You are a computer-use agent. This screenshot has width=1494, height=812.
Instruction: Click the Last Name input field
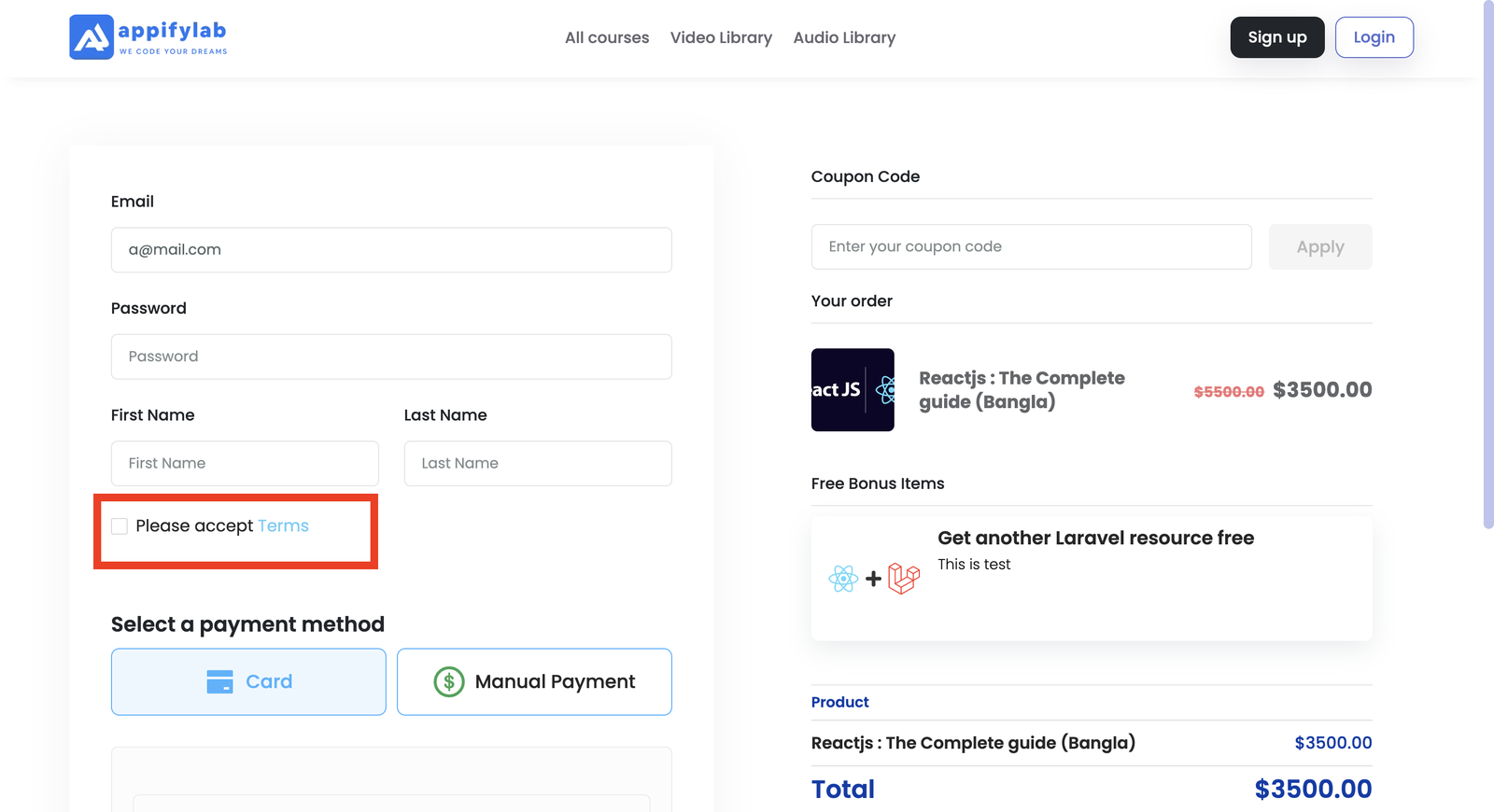coord(538,464)
